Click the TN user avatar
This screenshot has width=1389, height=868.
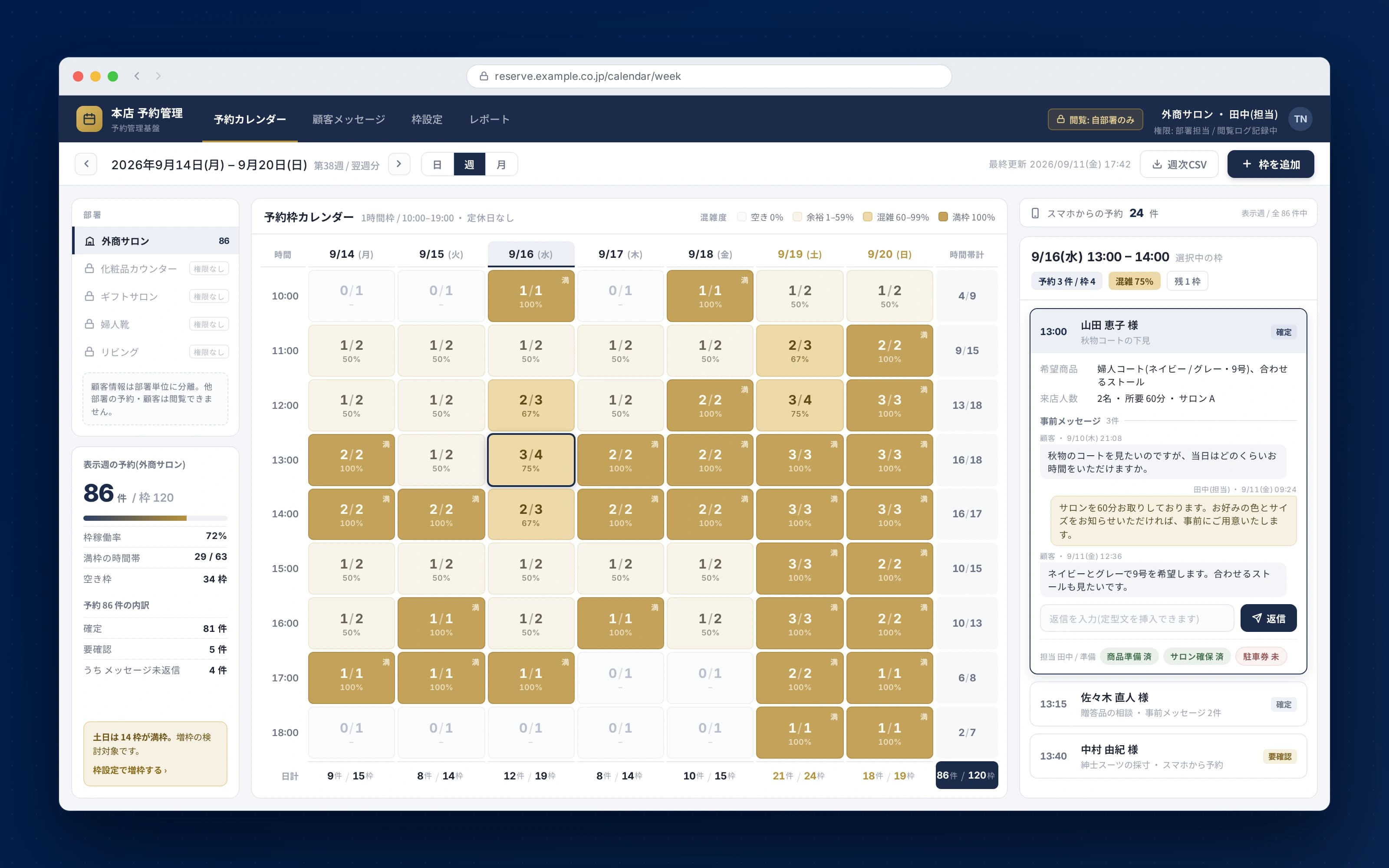[1300, 119]
